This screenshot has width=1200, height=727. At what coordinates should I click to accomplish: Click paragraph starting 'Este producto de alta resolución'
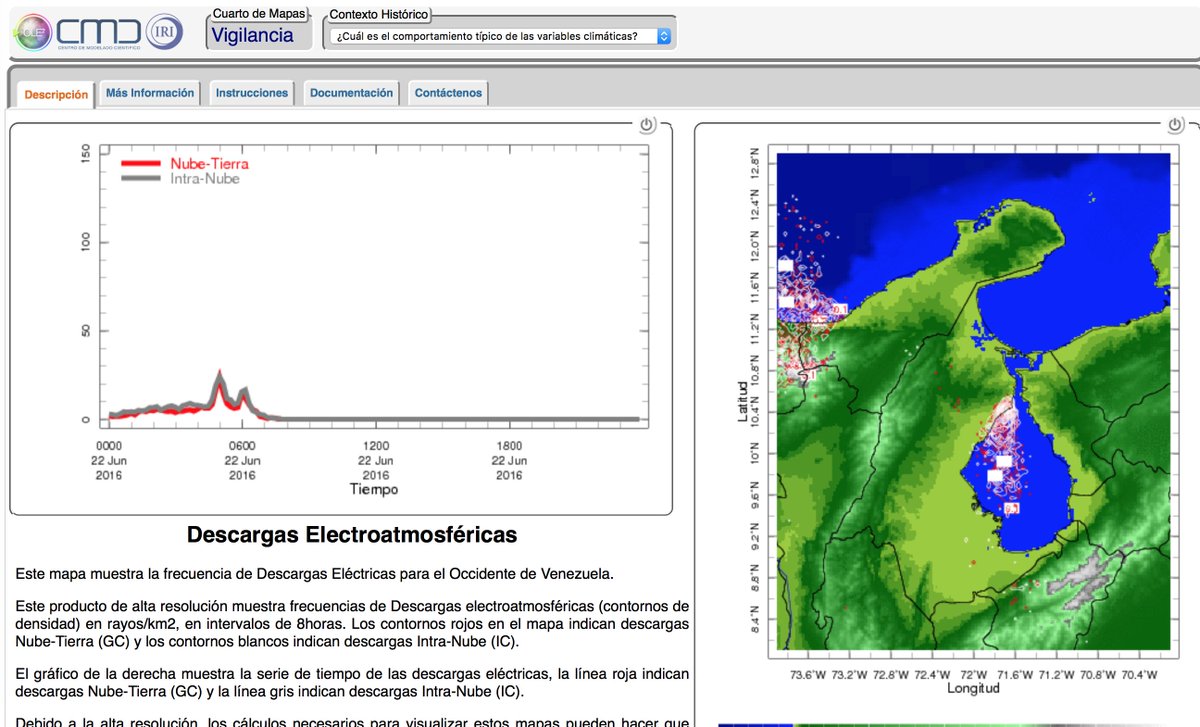[x=352, y=624]
